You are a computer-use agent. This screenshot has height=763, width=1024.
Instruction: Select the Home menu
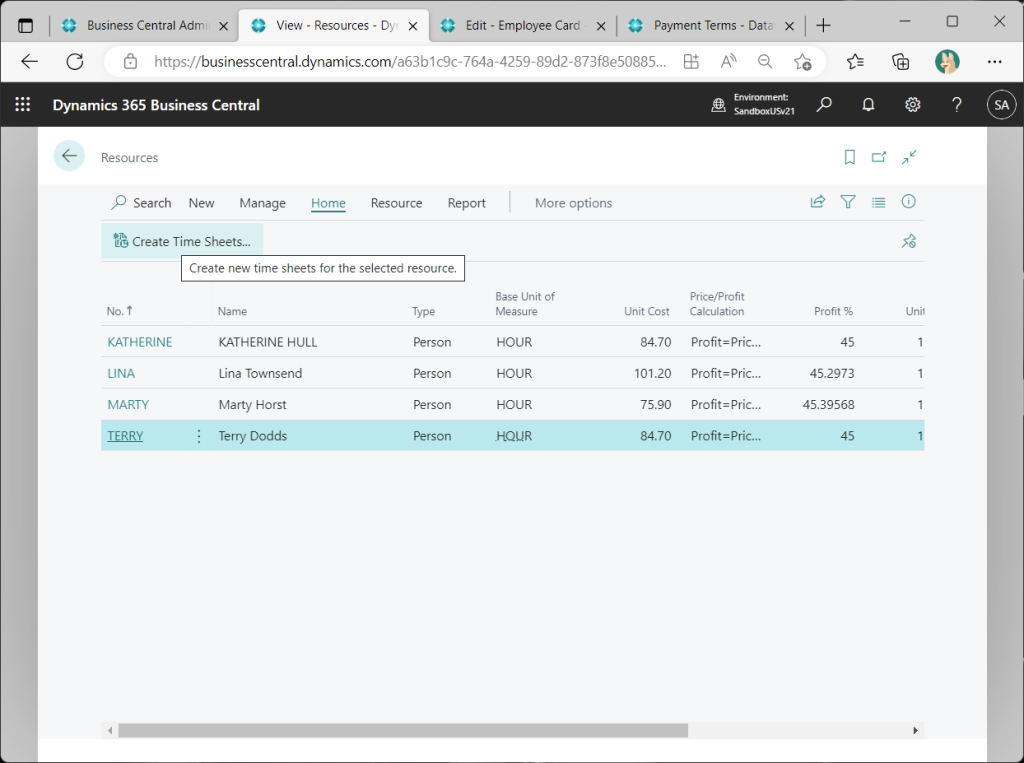[x=328, y=203]
